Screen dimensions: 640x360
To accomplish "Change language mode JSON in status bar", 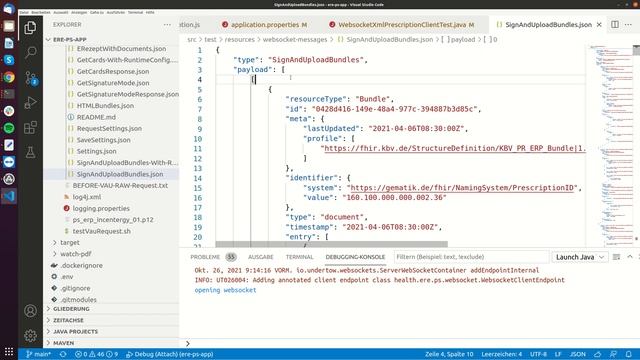I will pyautogui.click(x=578, y=354).
